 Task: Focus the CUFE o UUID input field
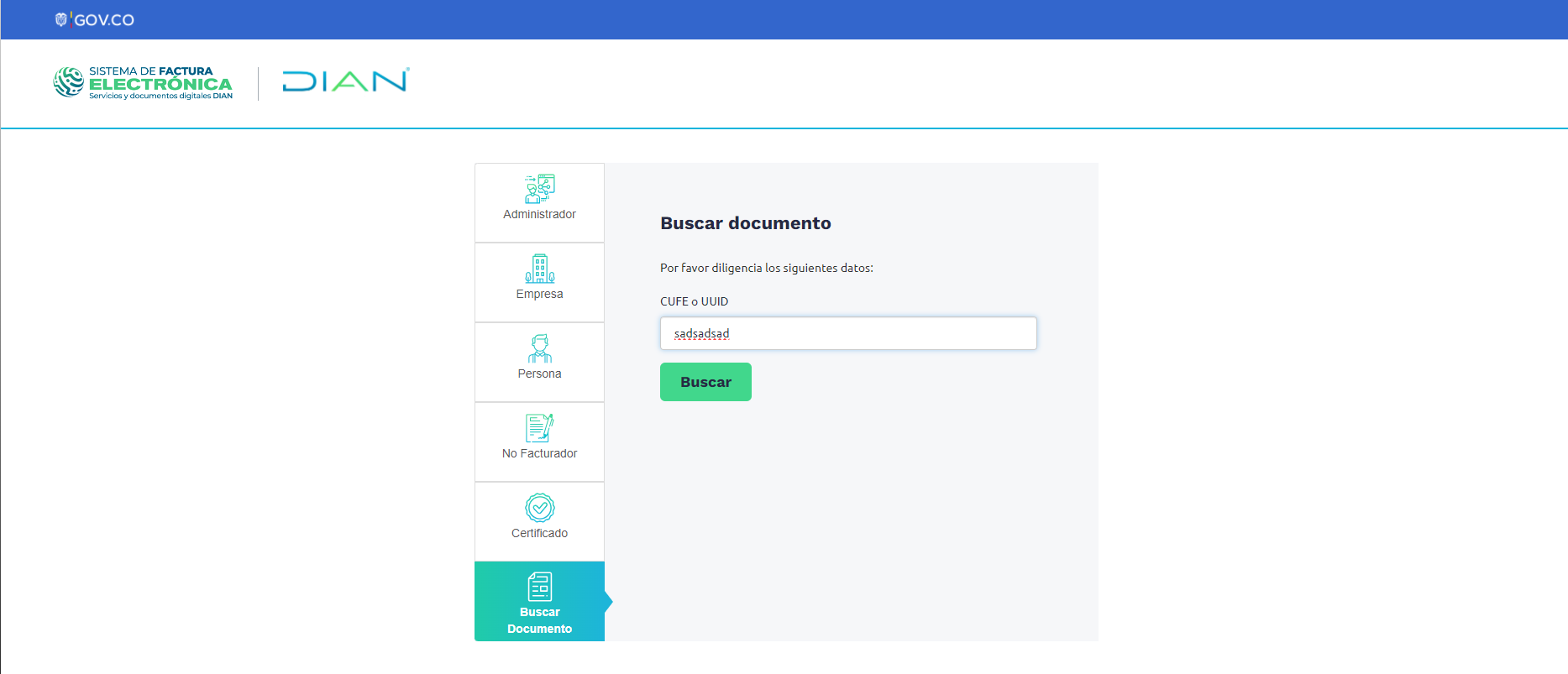tap(848, 333)
